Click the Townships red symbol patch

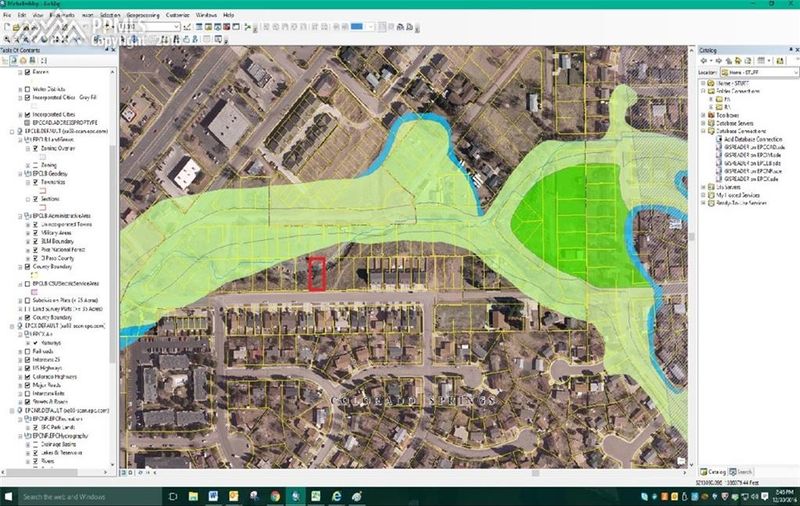(x=42, y=190)
